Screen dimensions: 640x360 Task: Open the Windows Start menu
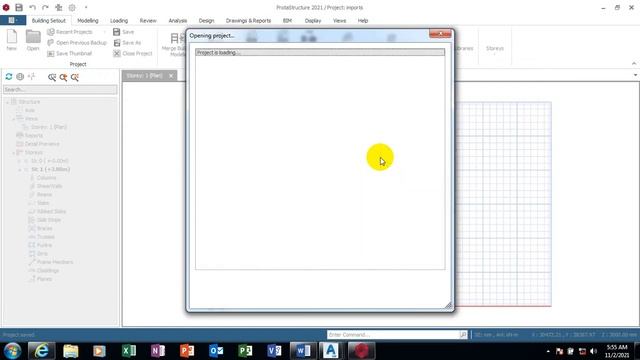tap(12, 351)
